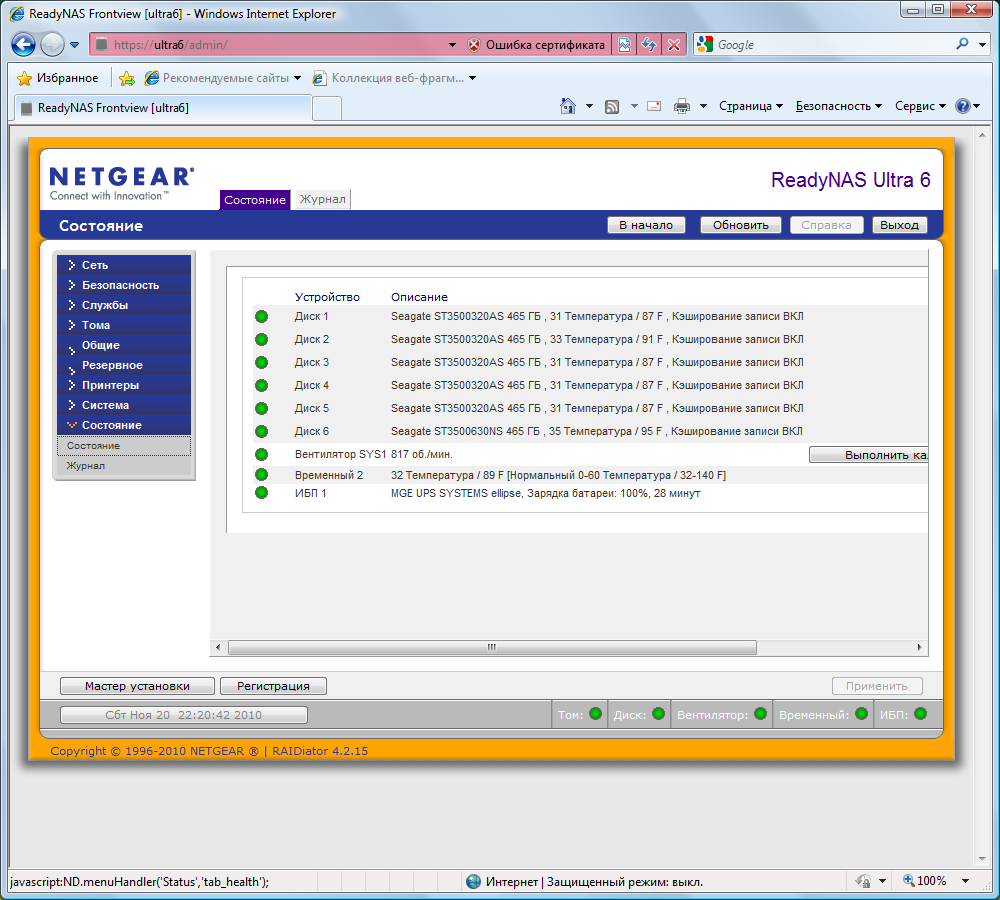Image resolution: width=1000 pixels, height=900 pixels.
Task: Open the Избранное favorites star button
Action: click(57, 78)
